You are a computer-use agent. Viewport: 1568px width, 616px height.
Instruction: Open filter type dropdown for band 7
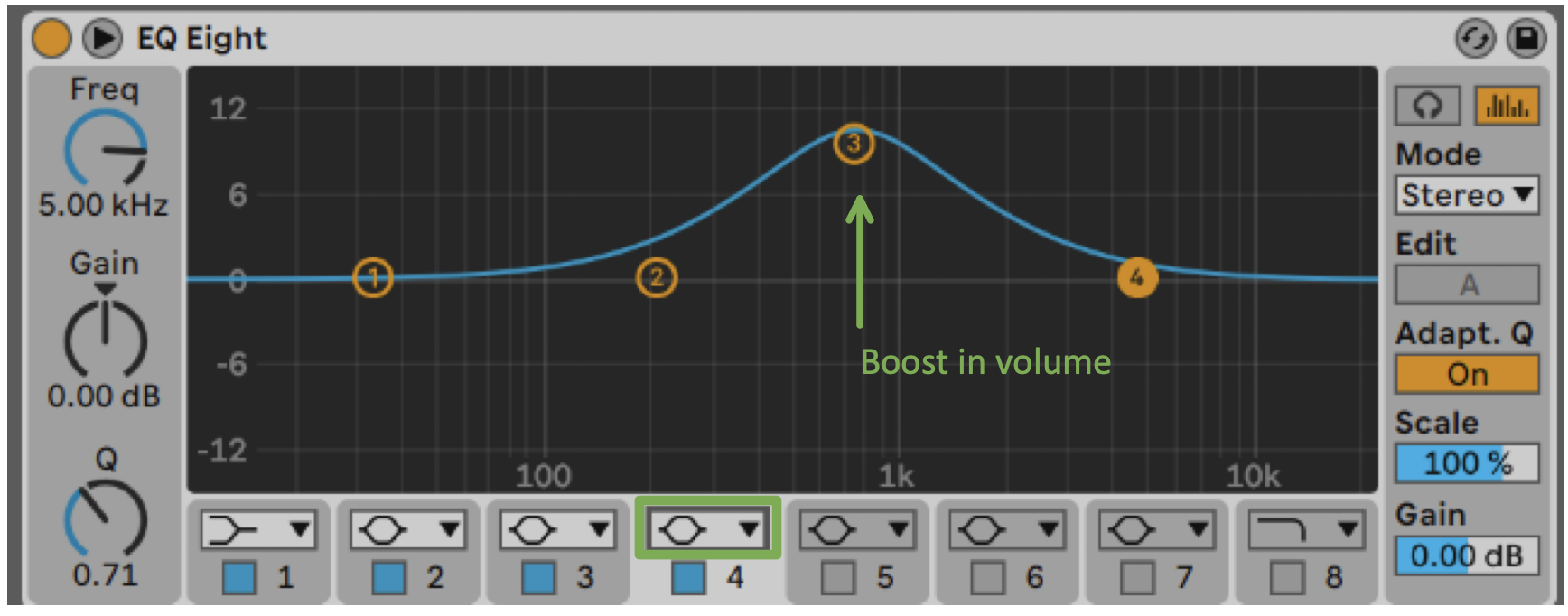[x=1158, y=530]
